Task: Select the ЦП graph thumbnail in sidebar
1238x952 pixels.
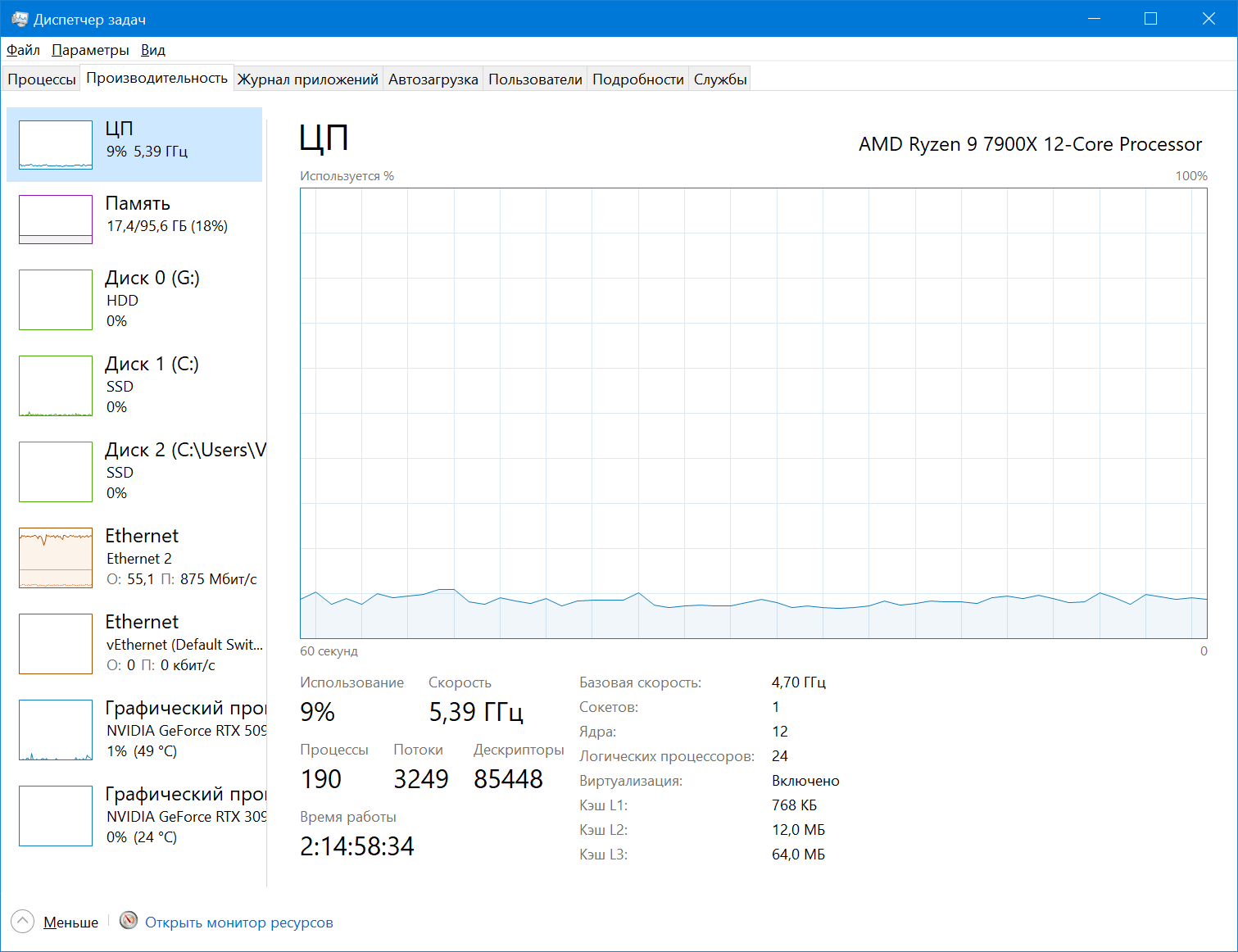Action: [x=56, y=145]
